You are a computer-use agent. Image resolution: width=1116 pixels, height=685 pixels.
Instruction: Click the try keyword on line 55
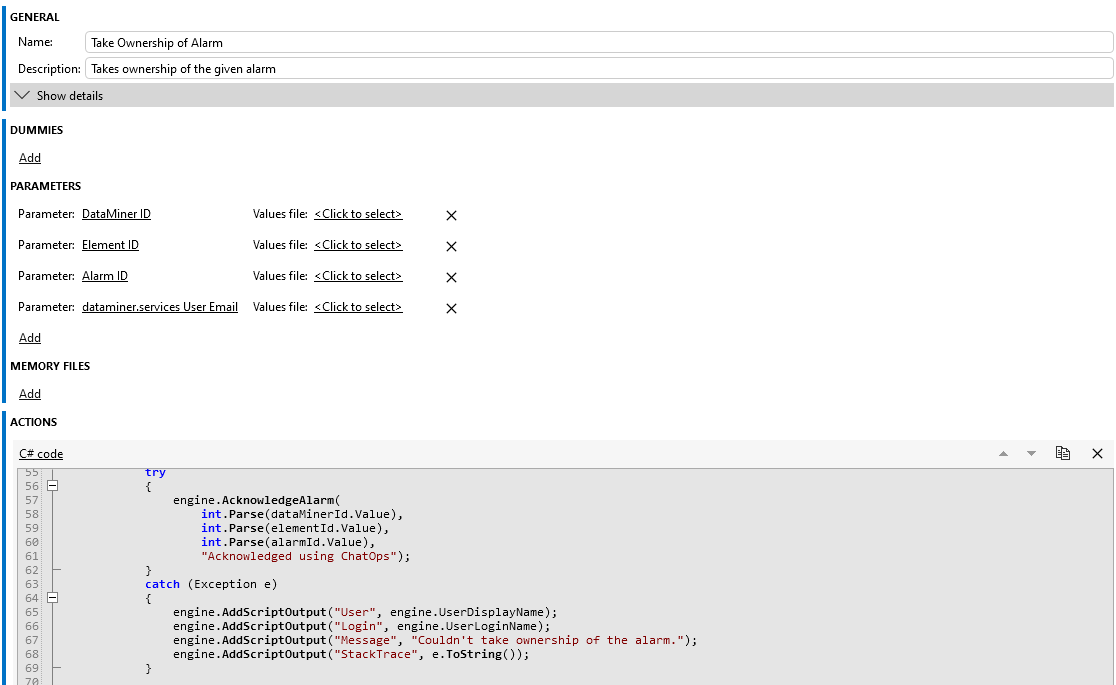point(155,472)
